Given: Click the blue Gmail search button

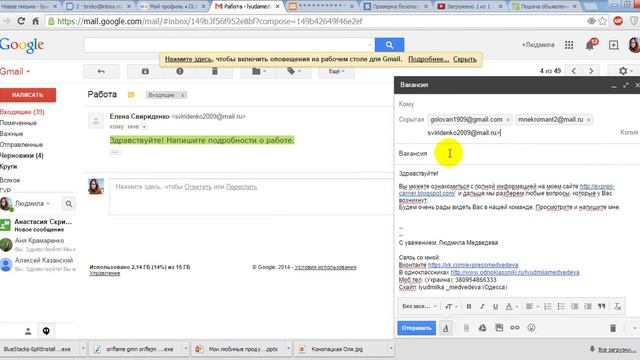Looking at the screenshot, I should click(389, 45).
